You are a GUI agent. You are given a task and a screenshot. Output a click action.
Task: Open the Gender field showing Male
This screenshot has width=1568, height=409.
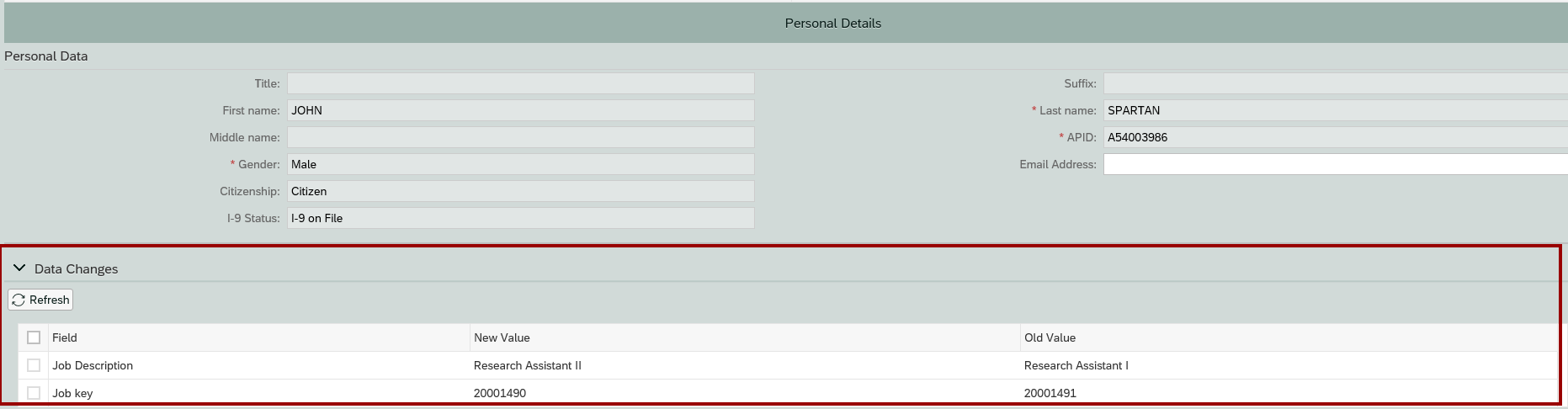[x=520, y=164]
